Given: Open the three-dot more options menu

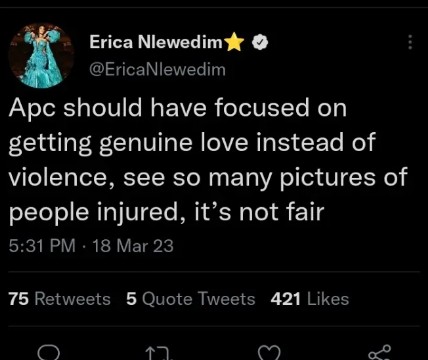Looking at the screenshot, I should point(410,42).
